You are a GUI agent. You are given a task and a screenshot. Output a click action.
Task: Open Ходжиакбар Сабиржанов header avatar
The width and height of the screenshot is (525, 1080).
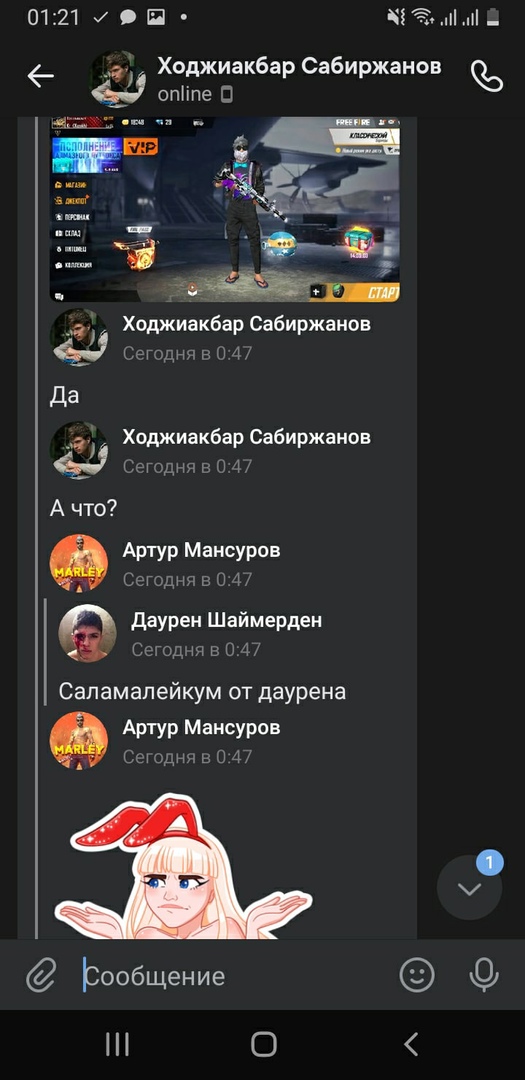pyautogui.click(x=118, y=79)
